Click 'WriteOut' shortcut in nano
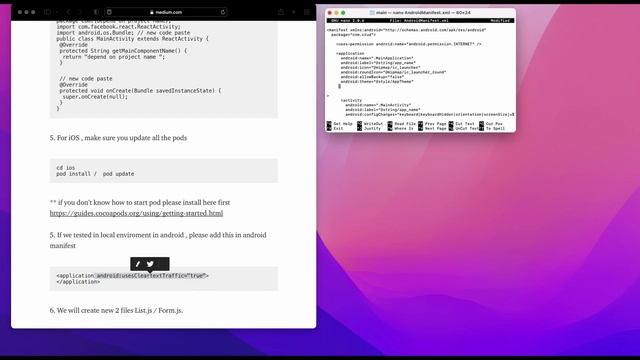640x360 pixels. point(370,124)
